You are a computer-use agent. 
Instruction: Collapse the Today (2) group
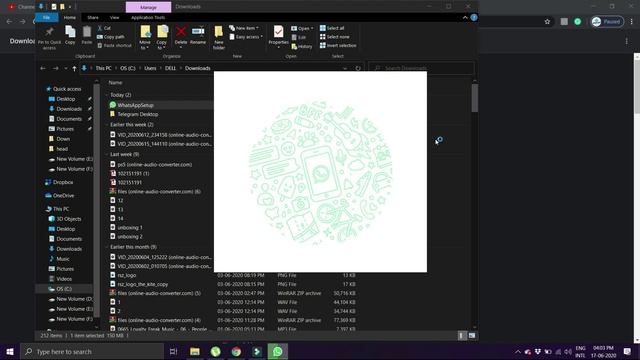pos(107,95)
